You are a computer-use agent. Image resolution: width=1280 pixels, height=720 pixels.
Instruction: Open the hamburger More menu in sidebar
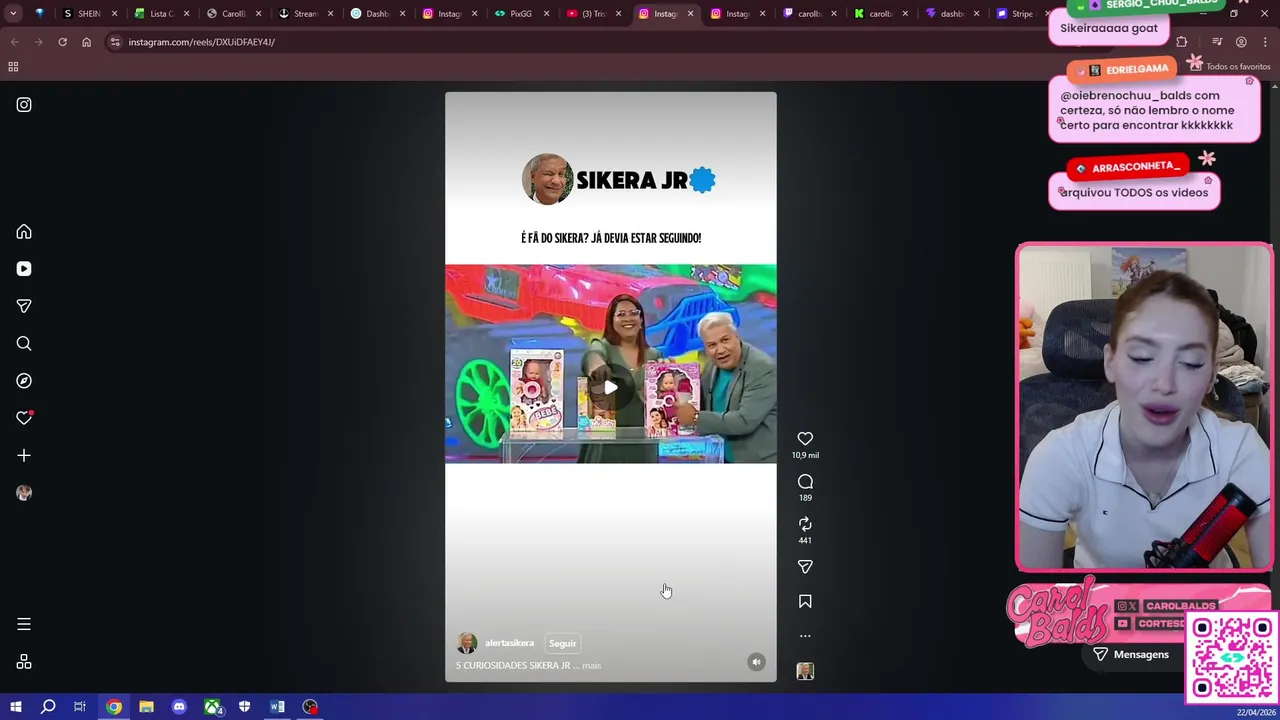(x=24, y=624)
